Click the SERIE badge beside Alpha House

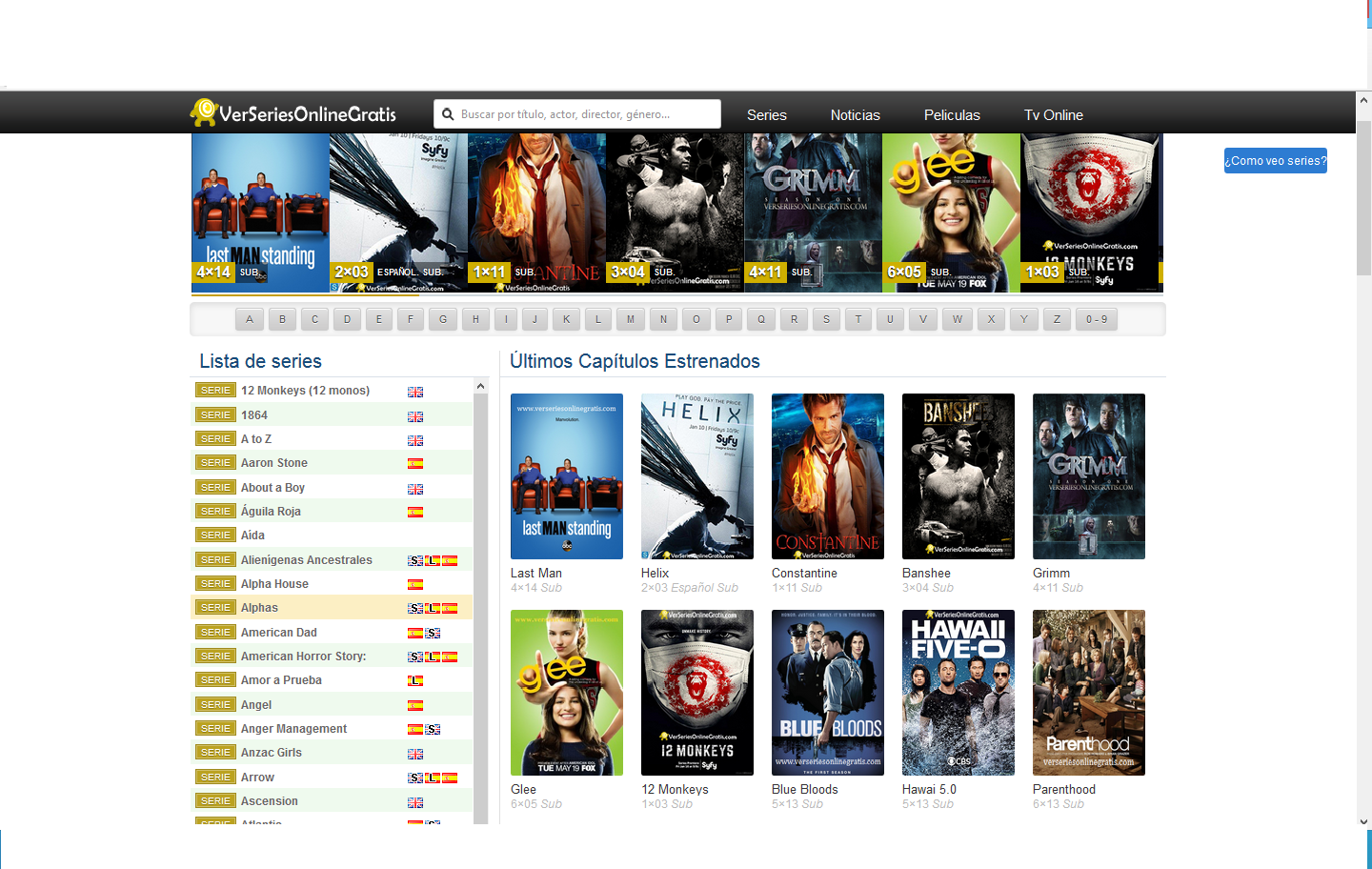[215, 584]
